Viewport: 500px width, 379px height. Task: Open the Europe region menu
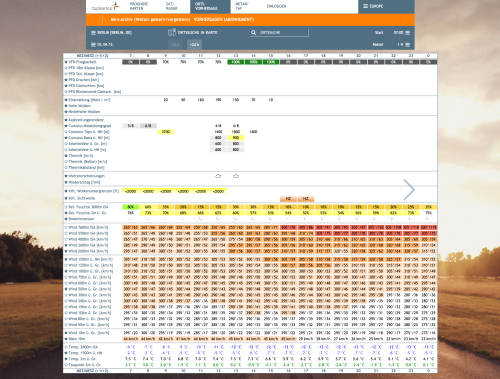373,6
